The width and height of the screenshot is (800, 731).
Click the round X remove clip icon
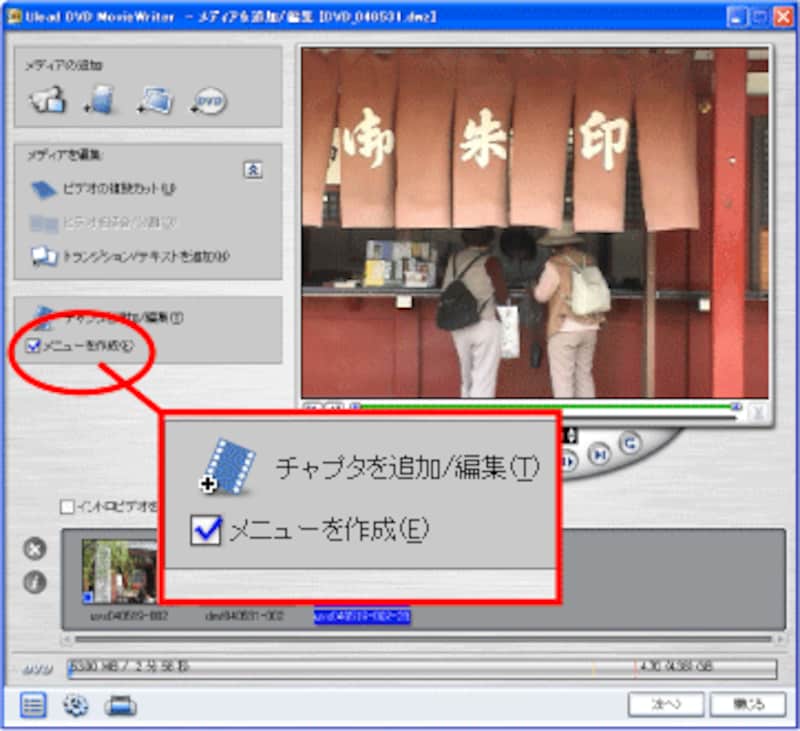35,548
